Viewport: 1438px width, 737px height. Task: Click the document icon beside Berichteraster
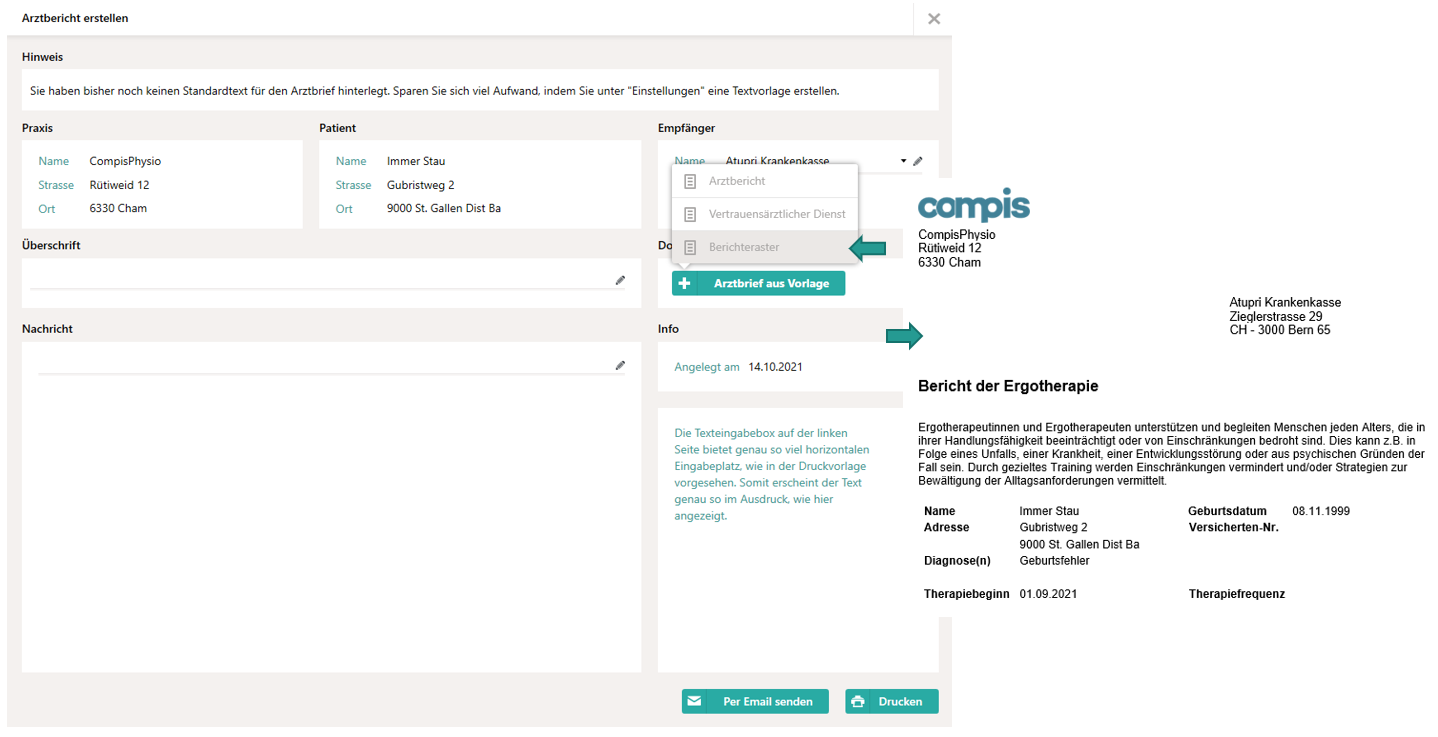(x=689, y=247)
